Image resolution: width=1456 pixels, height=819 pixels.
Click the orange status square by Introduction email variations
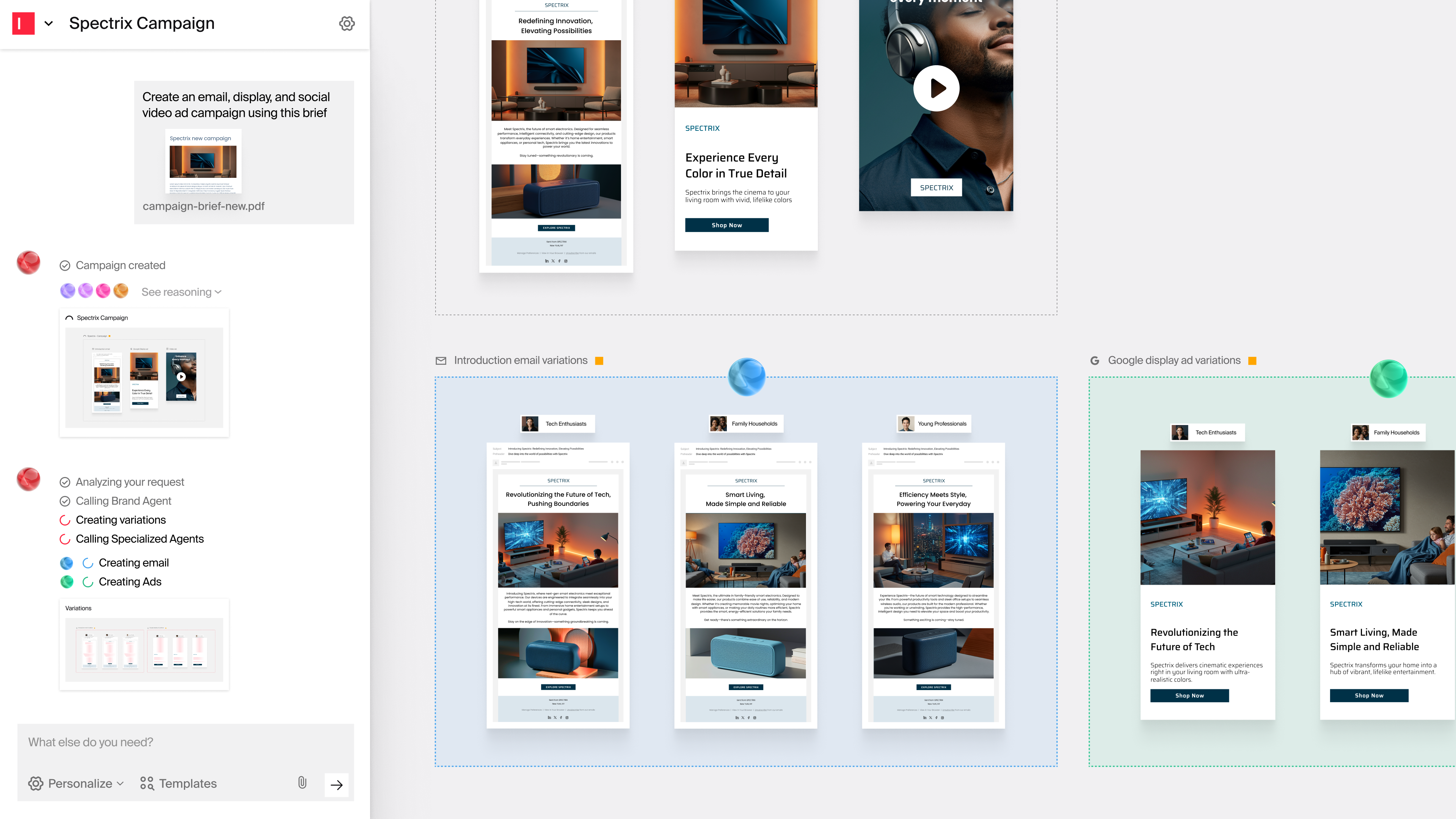(x=599, y=361)
